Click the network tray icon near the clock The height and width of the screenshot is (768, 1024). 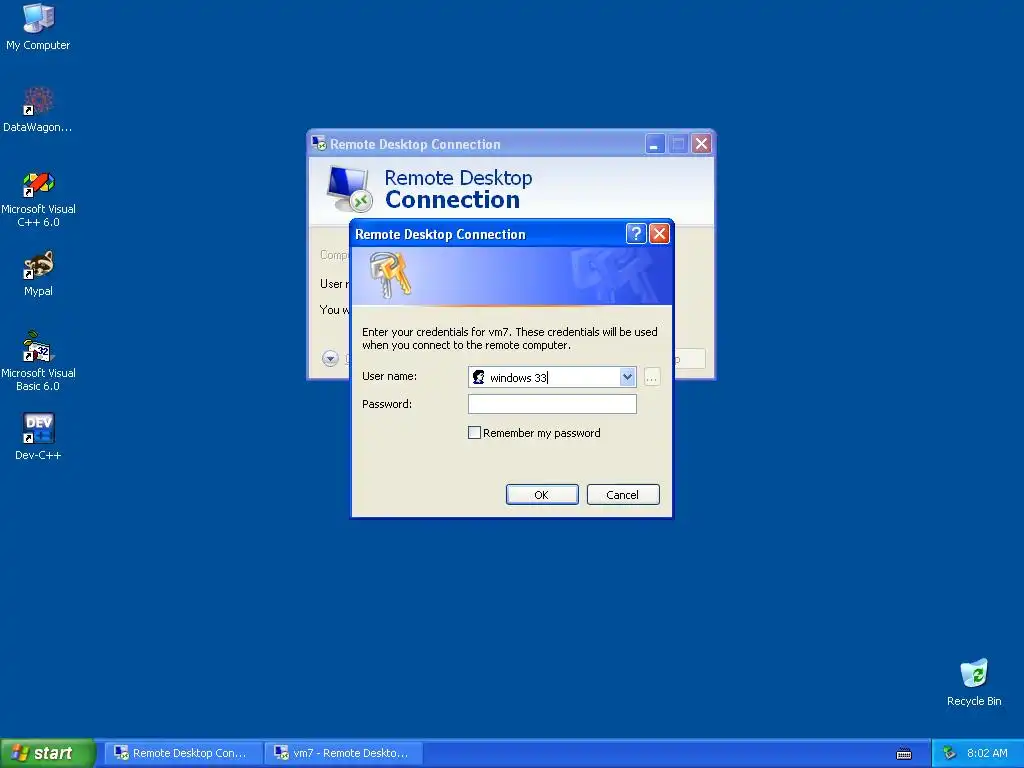949,753
